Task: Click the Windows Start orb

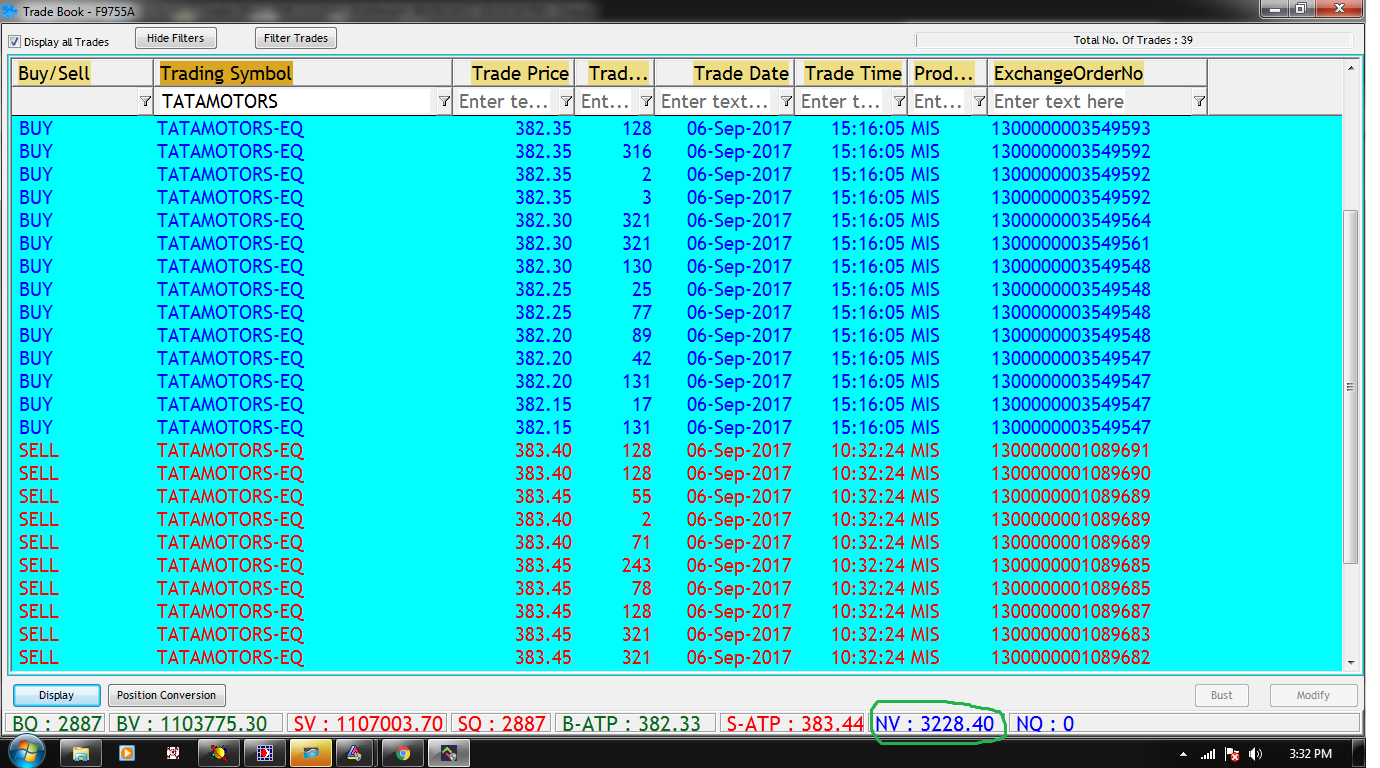Action: click(x=25, y=753)
